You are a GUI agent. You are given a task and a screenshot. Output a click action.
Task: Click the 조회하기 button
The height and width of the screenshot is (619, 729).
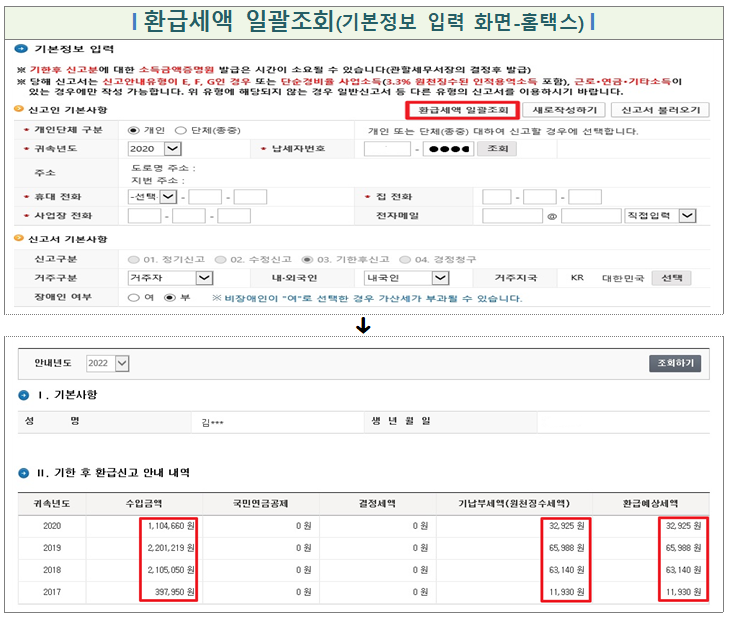[675, 363]
